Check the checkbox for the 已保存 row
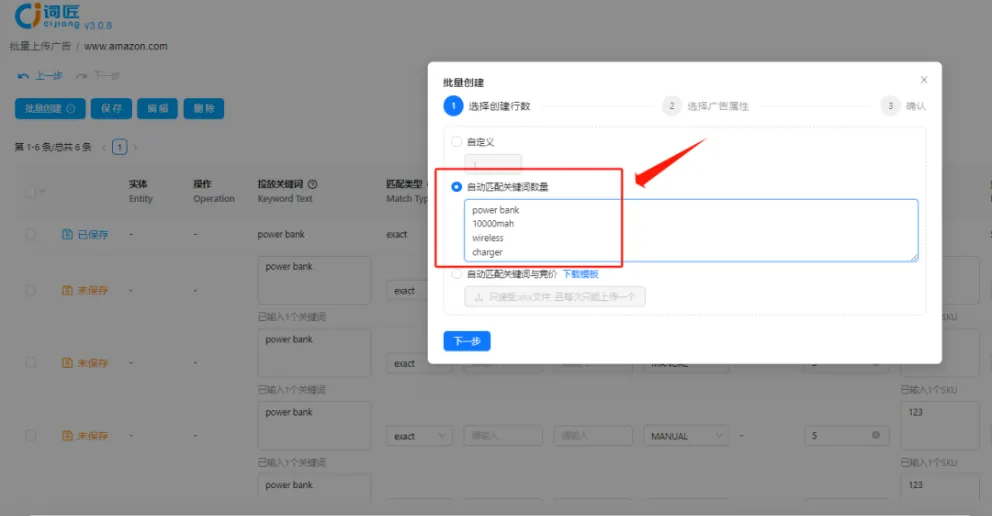 (30, 234)
